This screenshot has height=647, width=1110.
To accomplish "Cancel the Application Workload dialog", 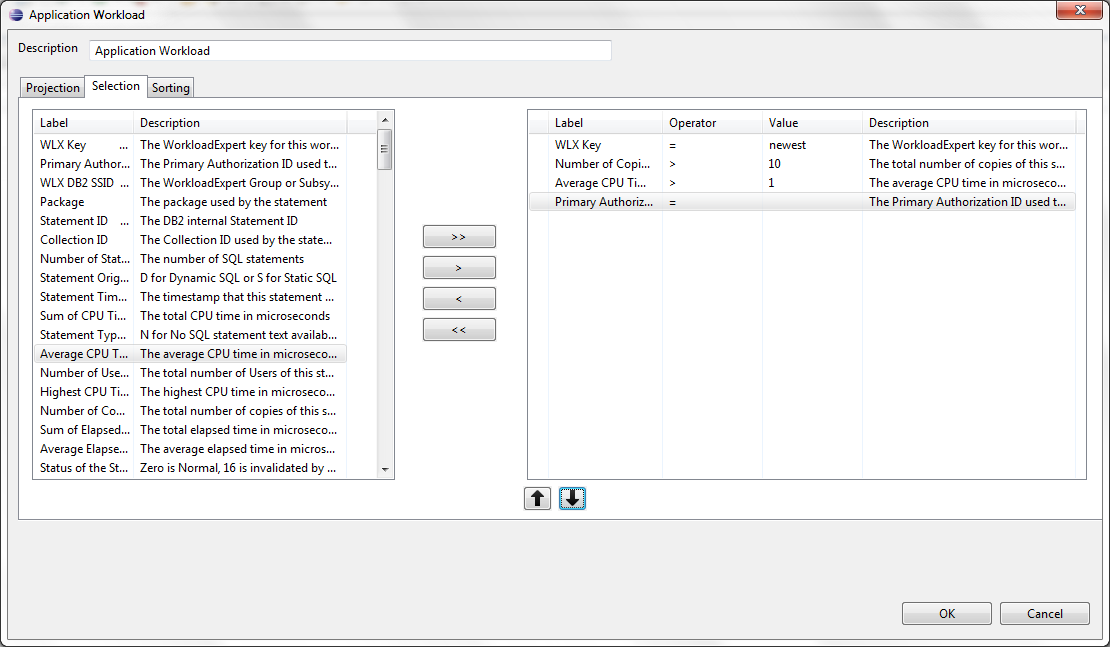I will 1044,614.
